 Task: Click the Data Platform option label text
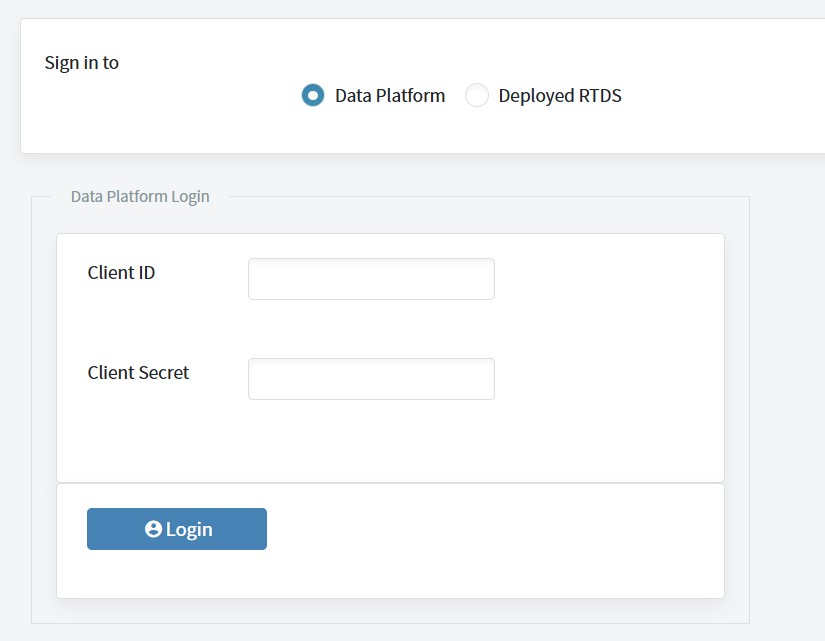390,96
